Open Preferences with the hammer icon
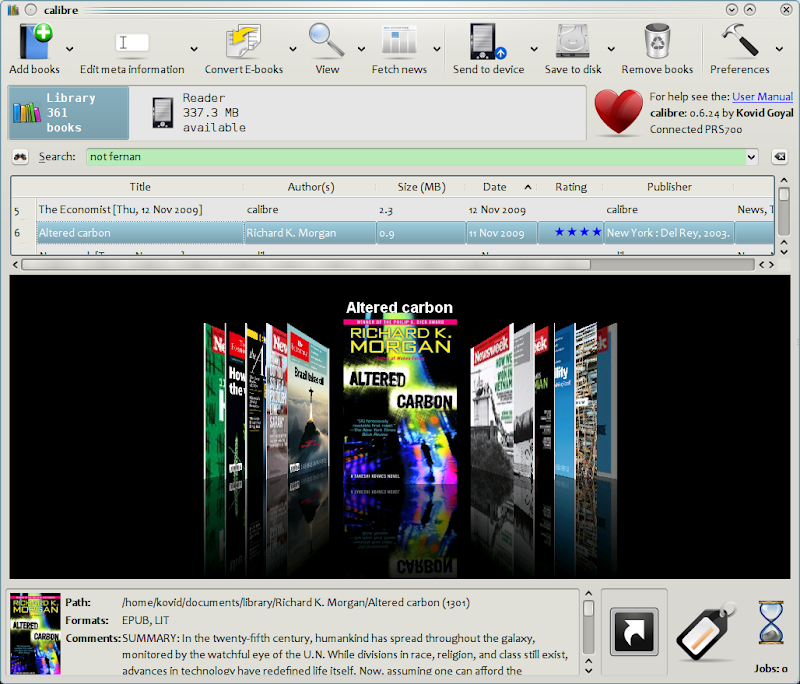The height and width of the screenshot is (684, 800). click(x=740, y=41)
